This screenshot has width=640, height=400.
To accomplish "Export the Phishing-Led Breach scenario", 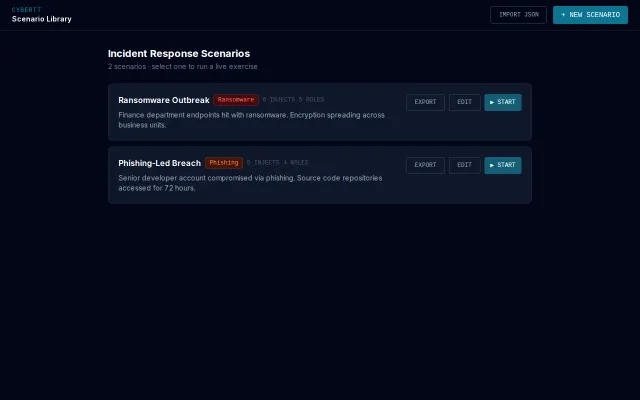I will tap(425, 165).
